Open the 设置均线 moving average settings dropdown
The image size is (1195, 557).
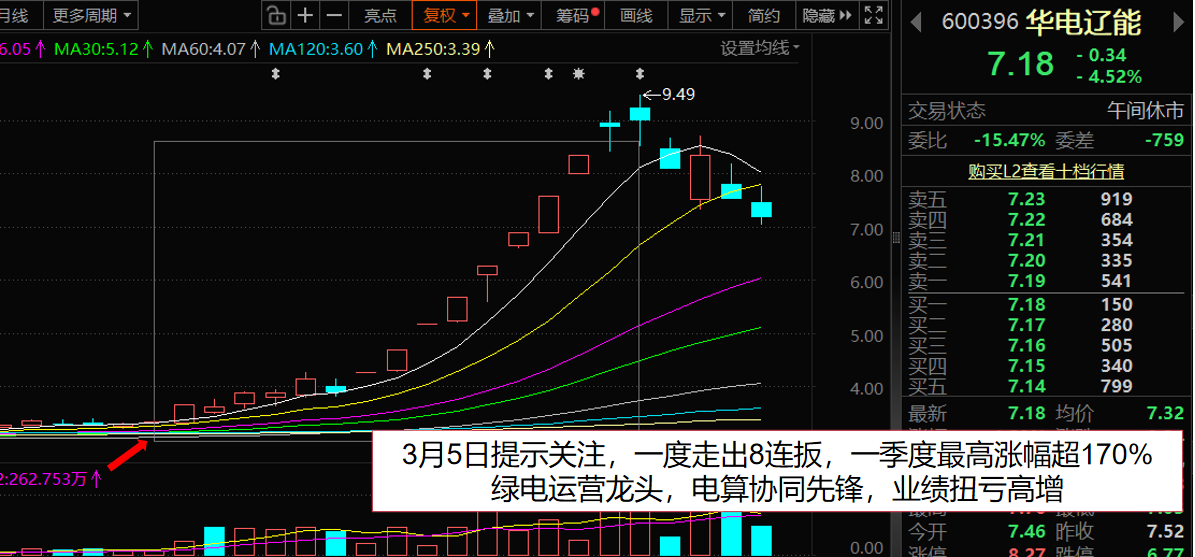point(760,48)
